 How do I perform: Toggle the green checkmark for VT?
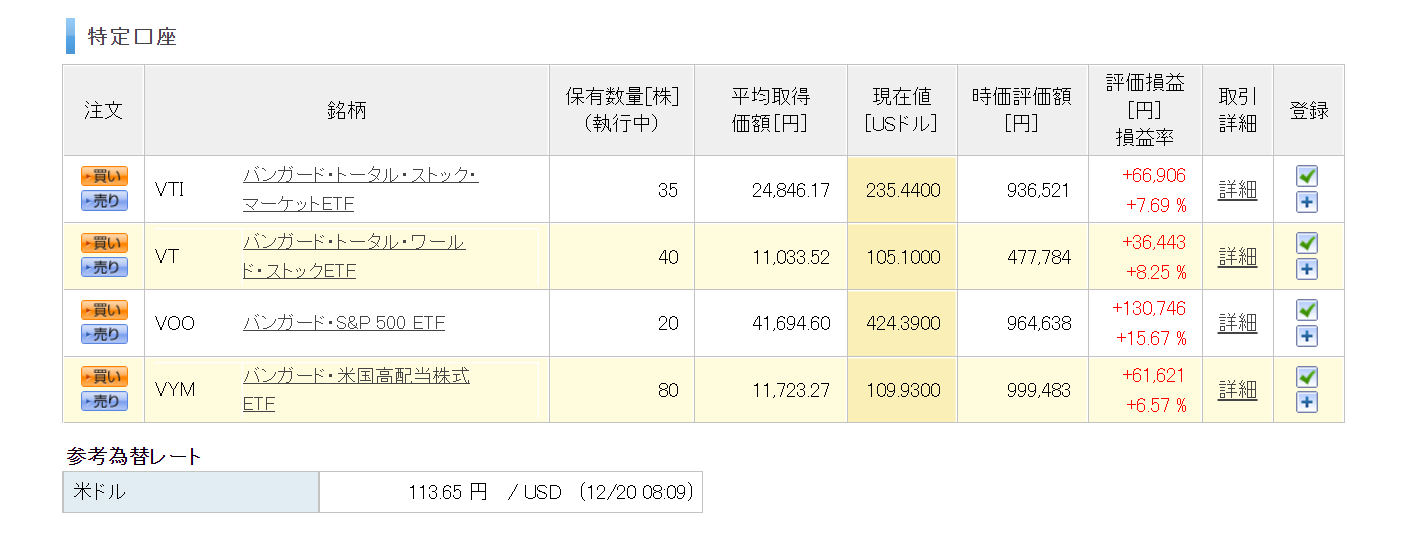pos(1307,243)
